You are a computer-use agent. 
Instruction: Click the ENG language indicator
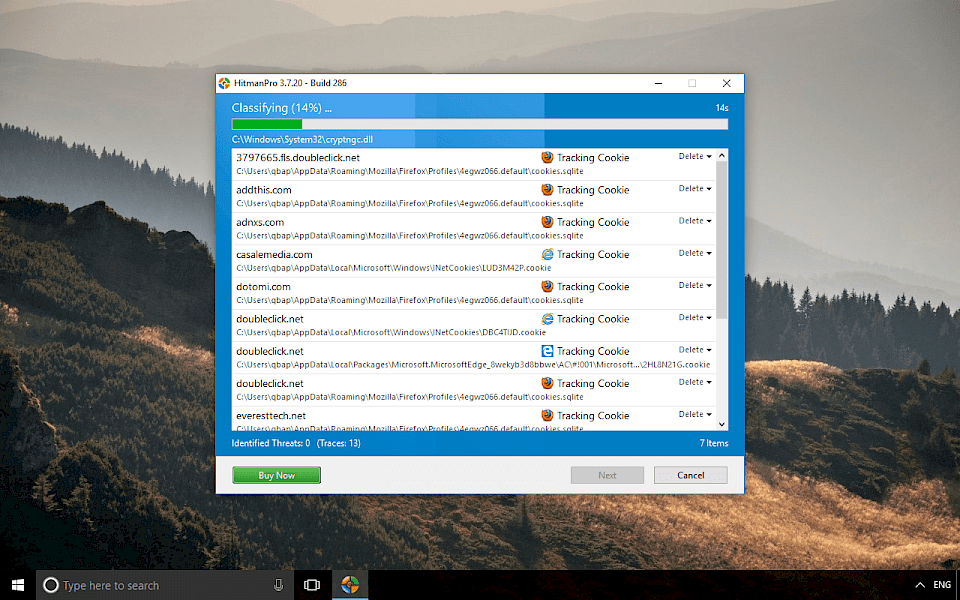click(942, 585)
